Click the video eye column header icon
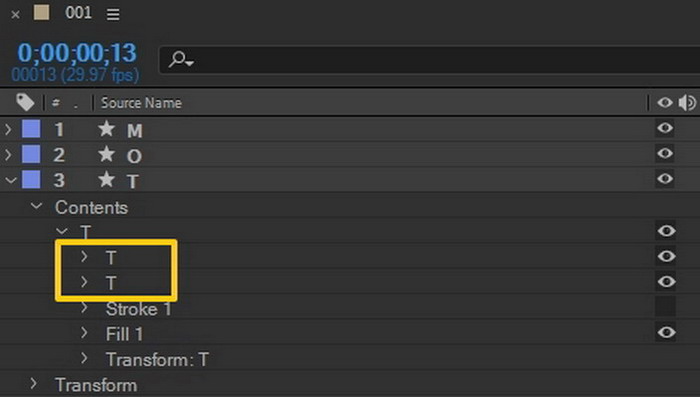 tap(665, 103)
